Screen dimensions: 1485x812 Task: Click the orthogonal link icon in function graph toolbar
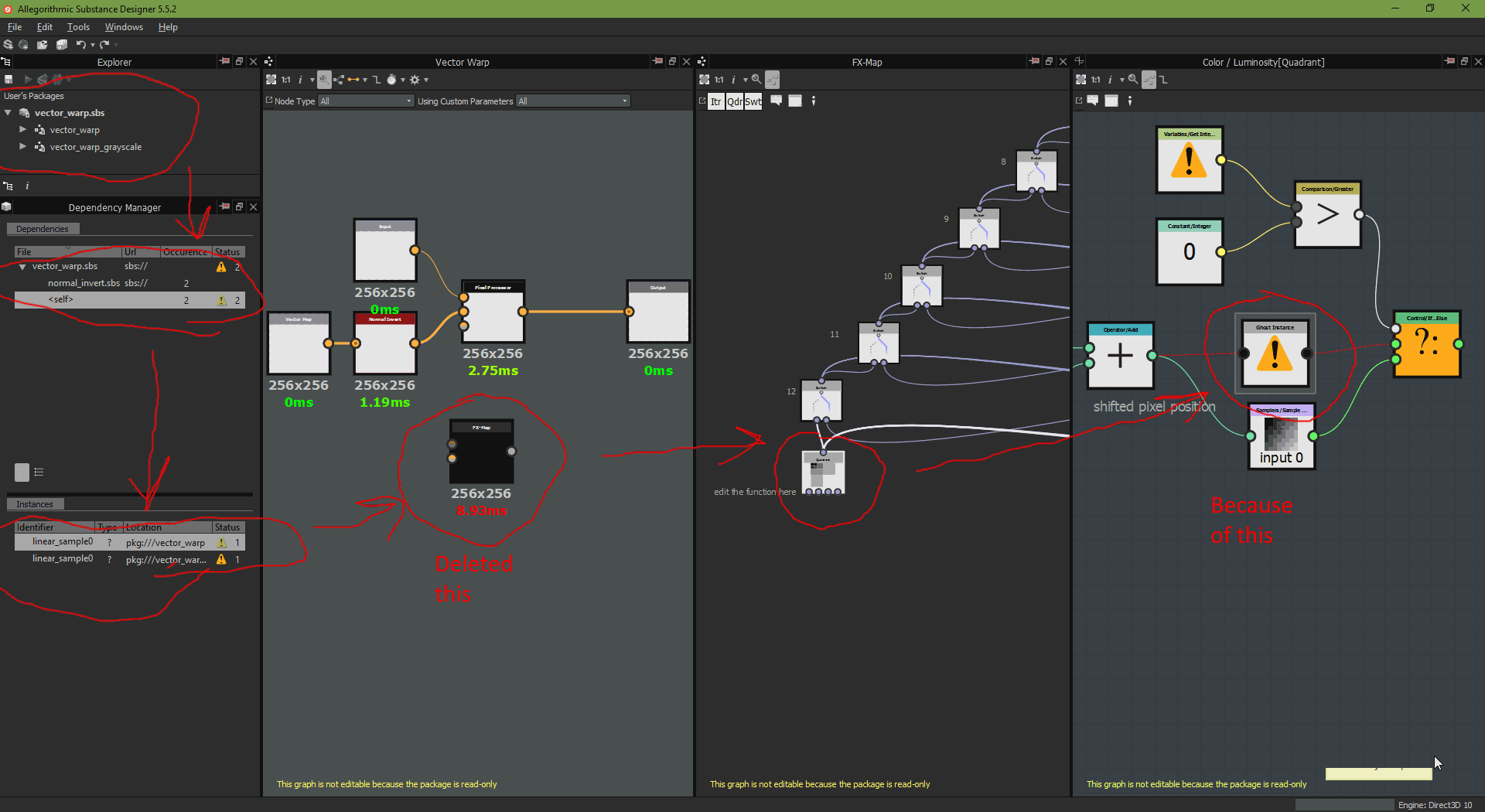pyautogui.click(x=1164, y=80)
